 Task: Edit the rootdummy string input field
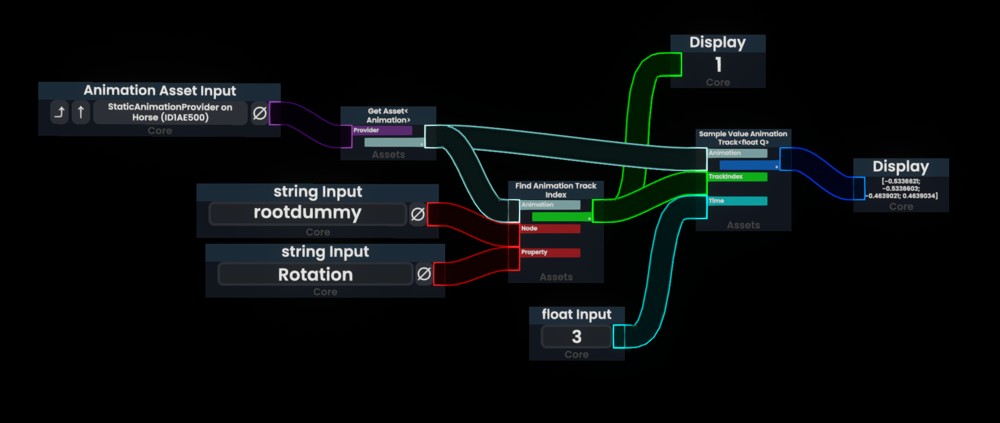[x=306, y=213]
